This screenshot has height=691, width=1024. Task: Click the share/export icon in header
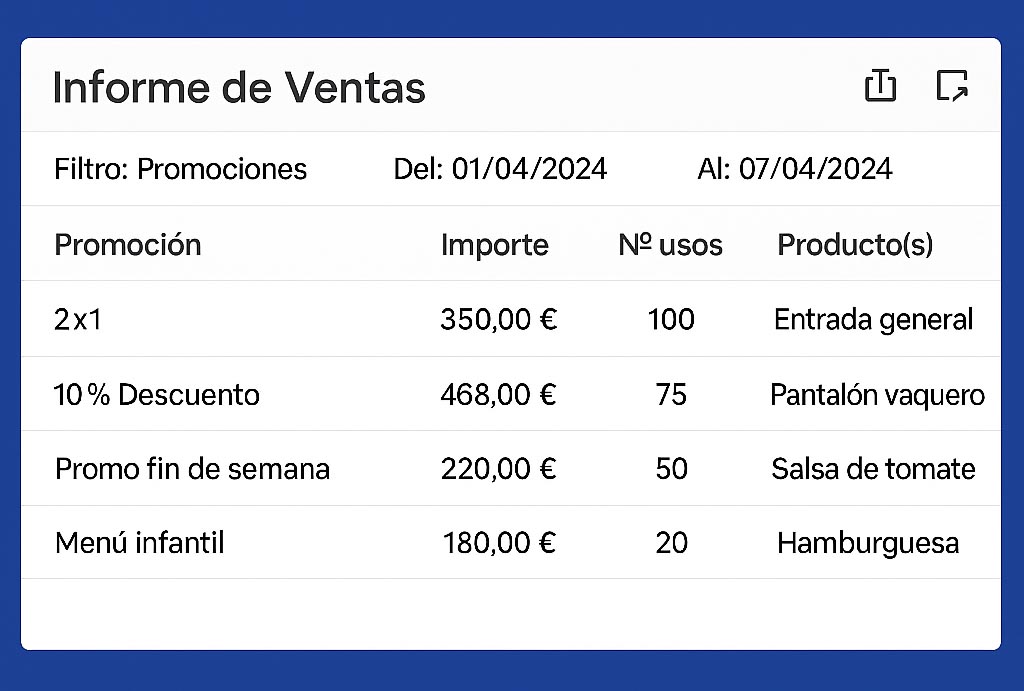[880, 85]
